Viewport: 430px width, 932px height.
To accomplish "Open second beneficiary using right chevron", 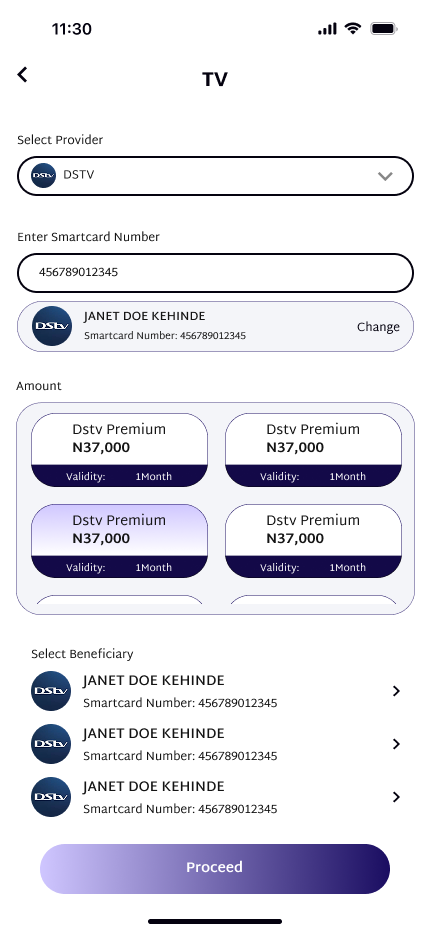I will click(396, 744).
